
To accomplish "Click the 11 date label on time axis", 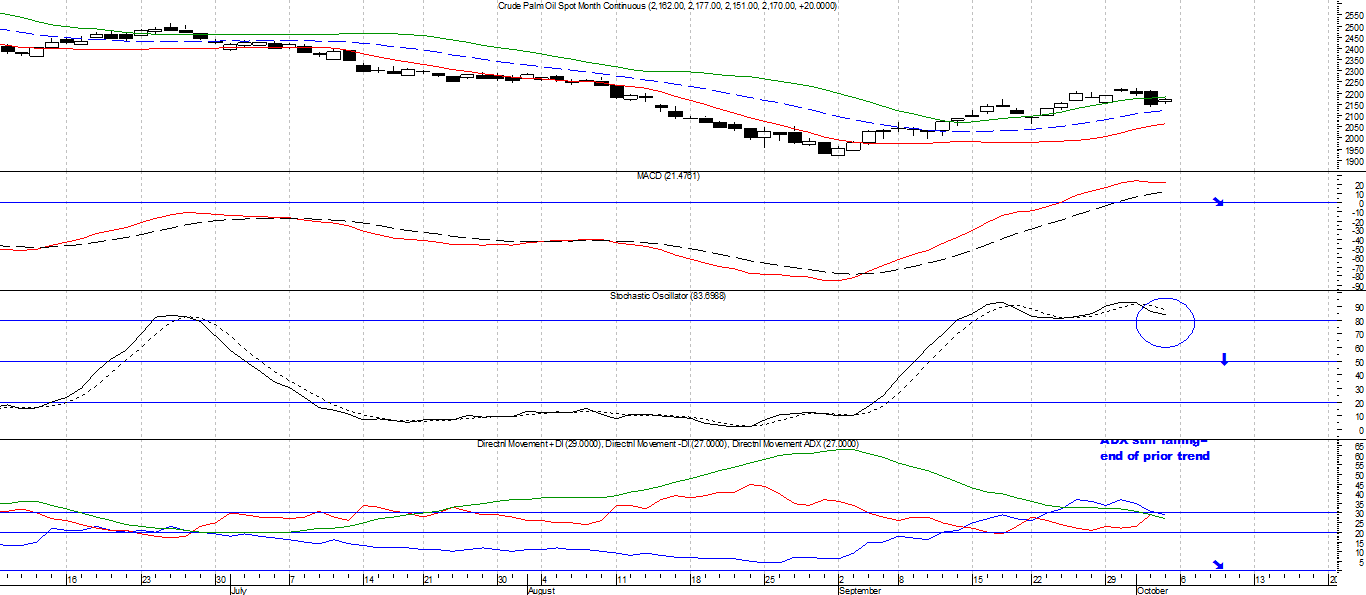I will point(621,579).
